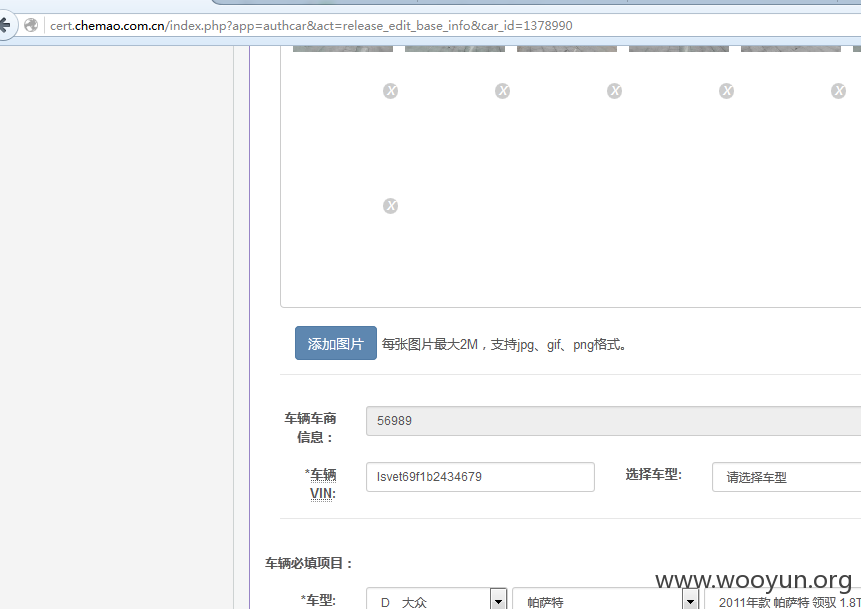Remove the third photo in the top row
The image size is (861, 609).
click(614, 91)
